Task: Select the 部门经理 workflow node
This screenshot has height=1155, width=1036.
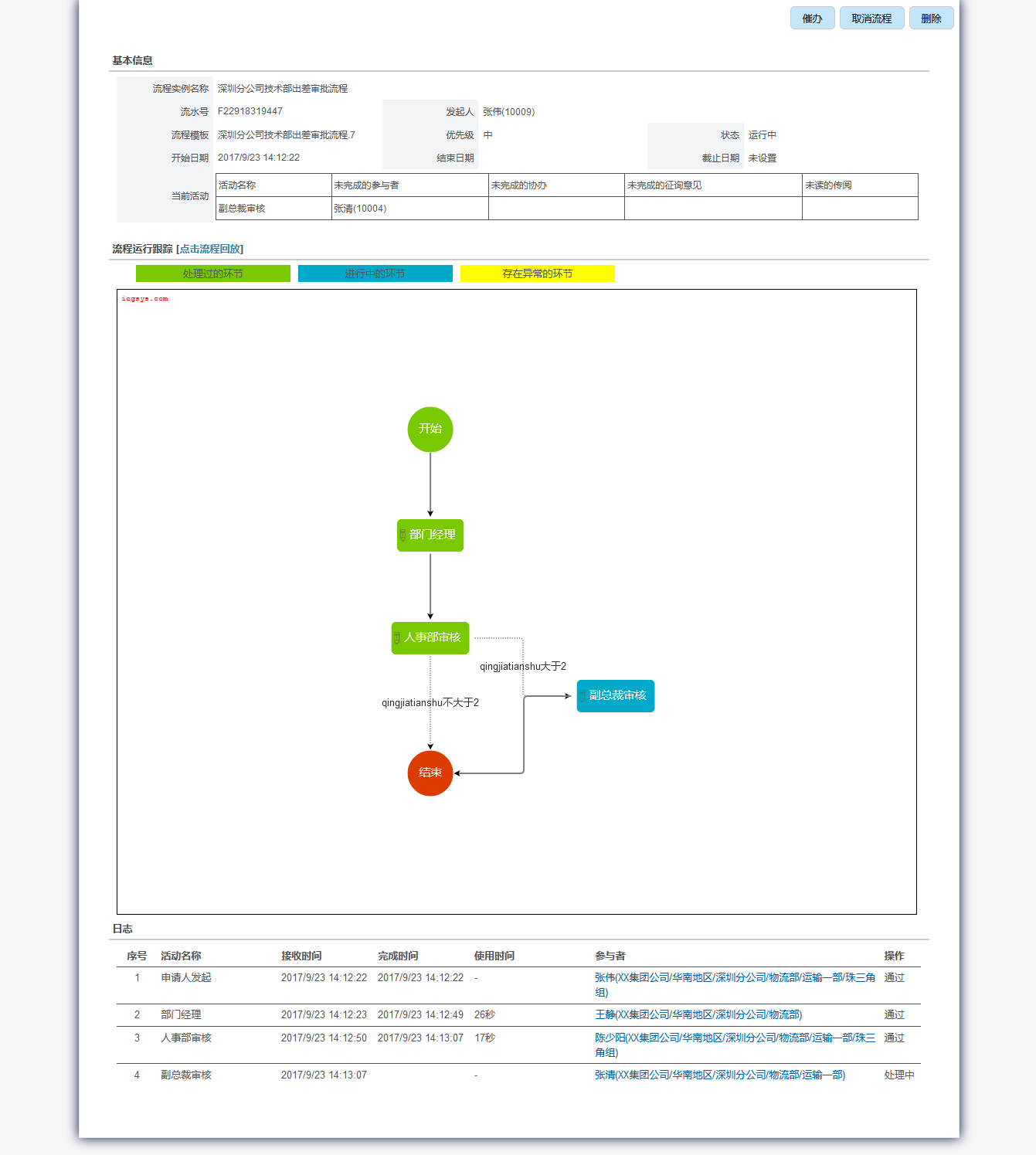Action: click(x=430, y=535)
